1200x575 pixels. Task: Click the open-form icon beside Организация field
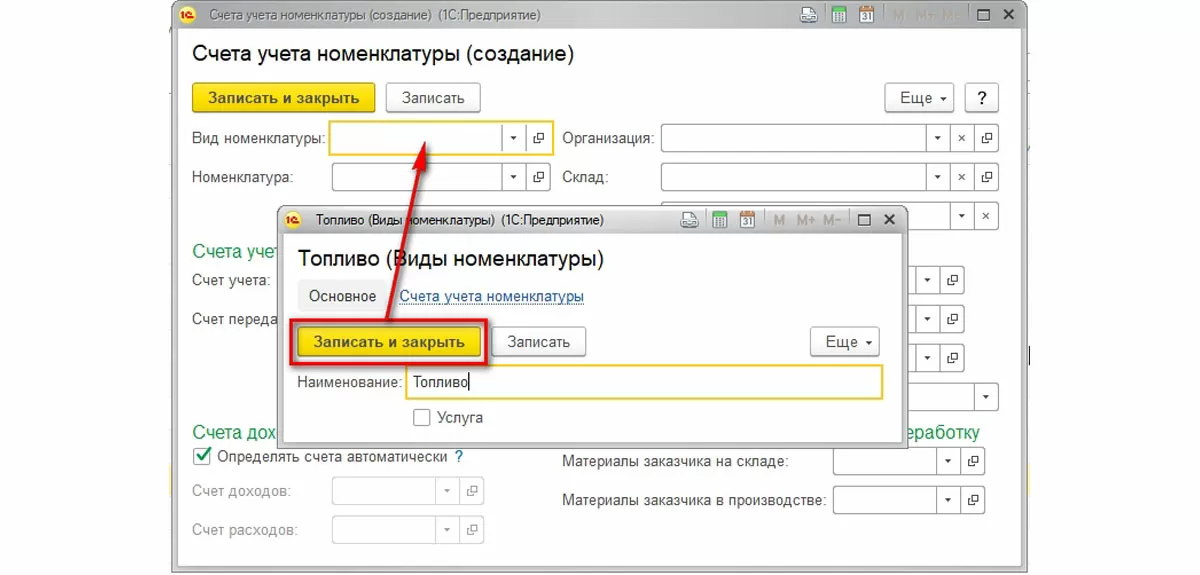[987, 138]
